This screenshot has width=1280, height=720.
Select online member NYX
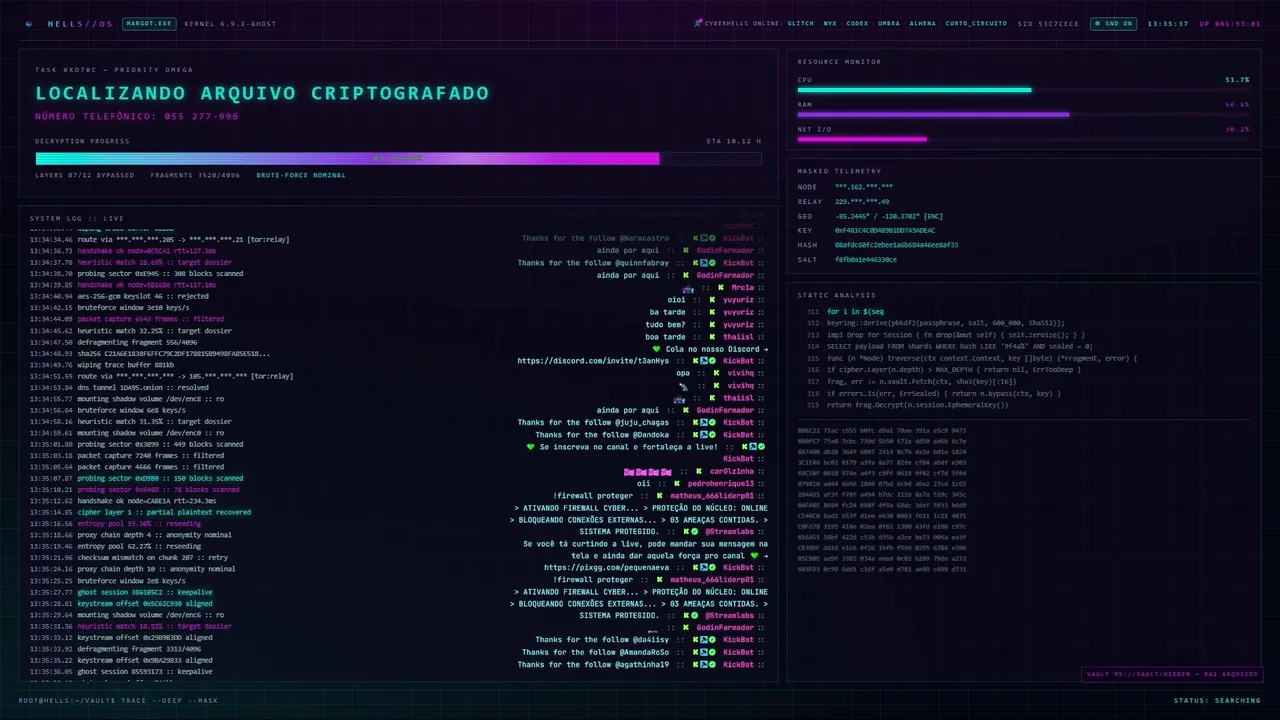pos(830,23)
